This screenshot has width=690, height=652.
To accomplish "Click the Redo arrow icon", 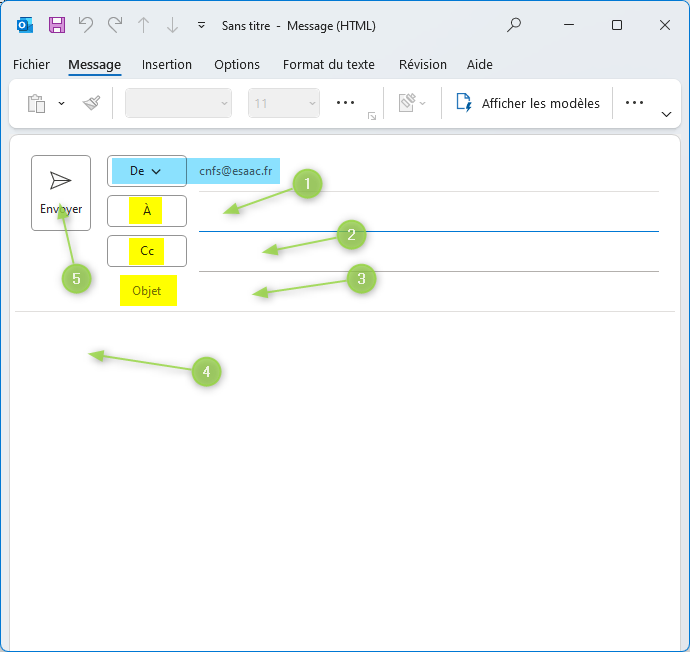I will point(115,25).
